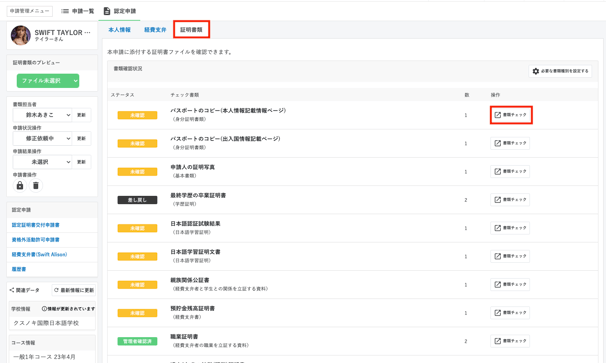This screenshot has height=363, width=606.
Task: Switch to the 経費支弁 tab
Action: click(155, 30)
